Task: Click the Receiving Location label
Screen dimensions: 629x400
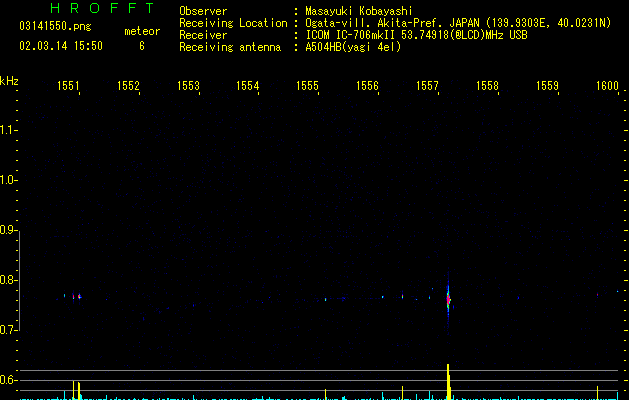Action: [233, 23]
